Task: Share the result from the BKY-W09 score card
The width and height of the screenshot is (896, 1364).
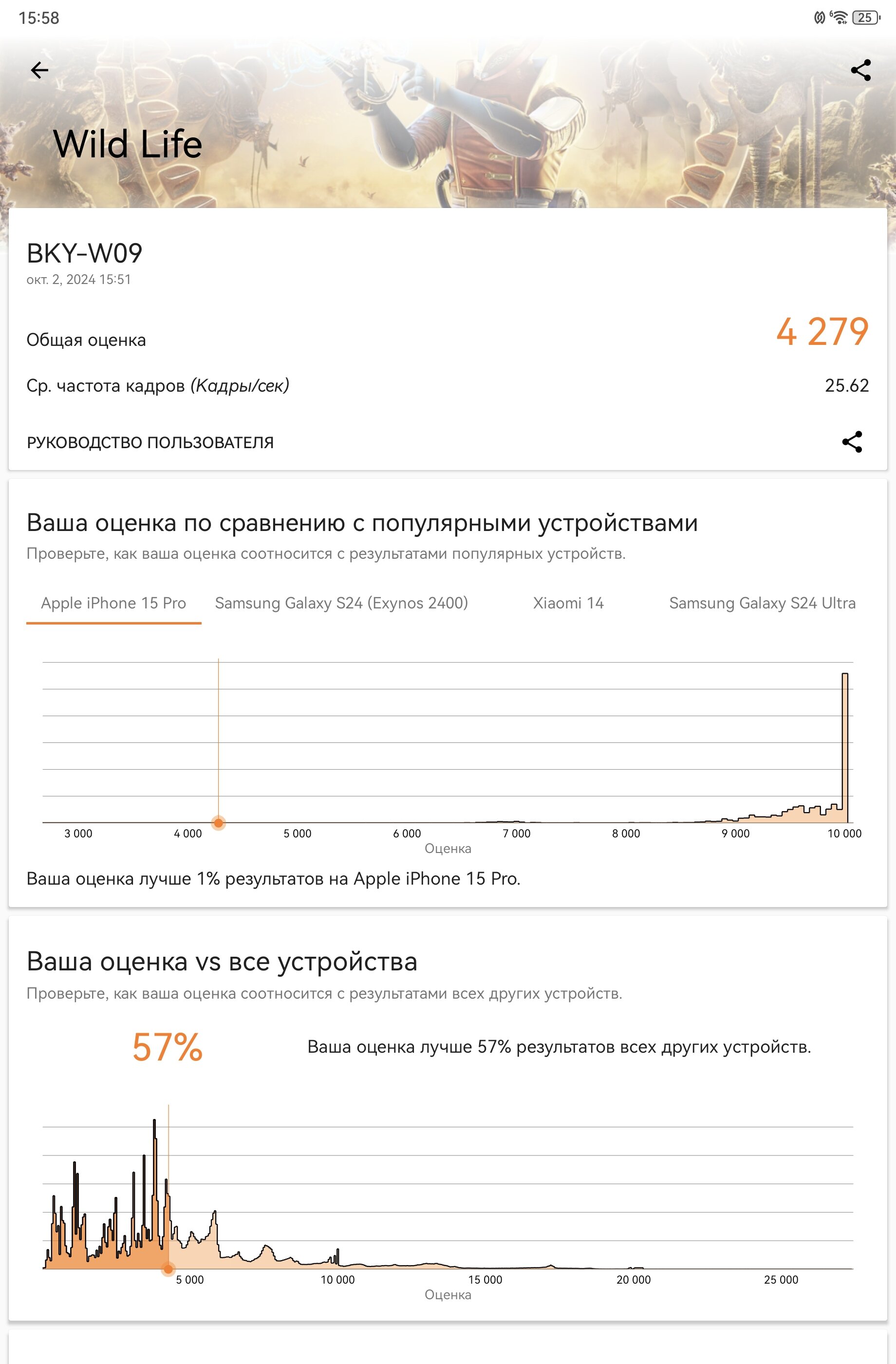Action: (x=852, y=442)
